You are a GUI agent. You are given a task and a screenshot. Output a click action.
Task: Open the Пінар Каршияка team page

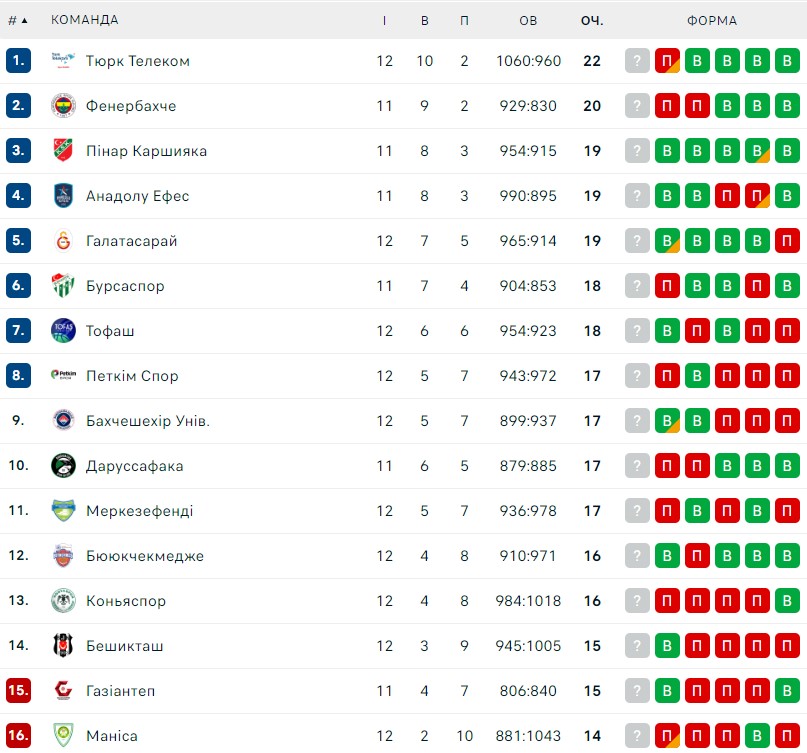(146, 151)
